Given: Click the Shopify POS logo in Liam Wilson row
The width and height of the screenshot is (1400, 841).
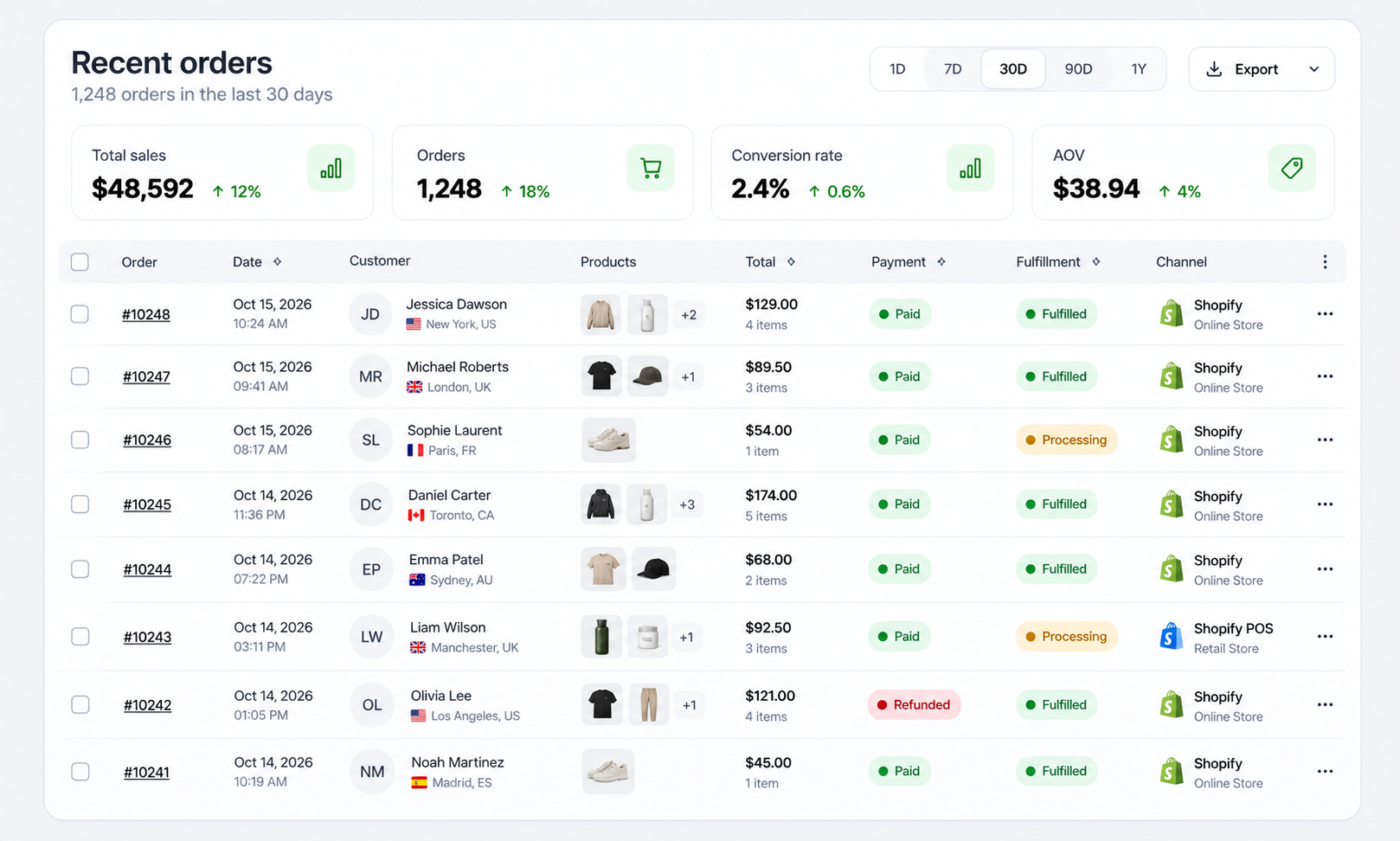Looking at the screenshot, I should (x=1171, y=637).
